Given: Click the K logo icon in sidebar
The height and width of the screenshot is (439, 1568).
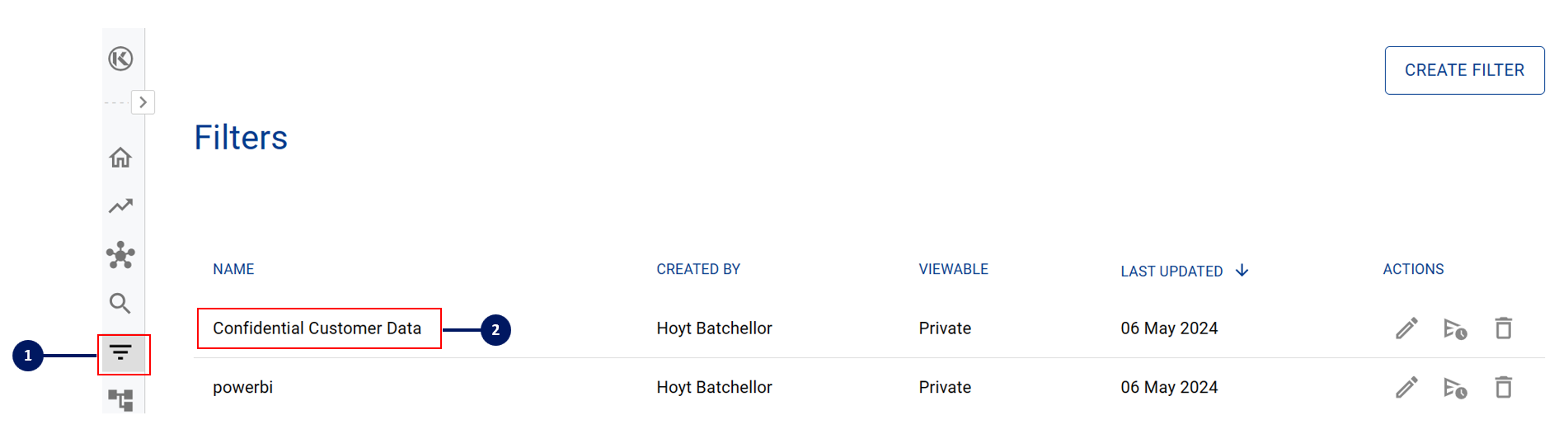Looking at the screenshot, I should tap(120, 59).
